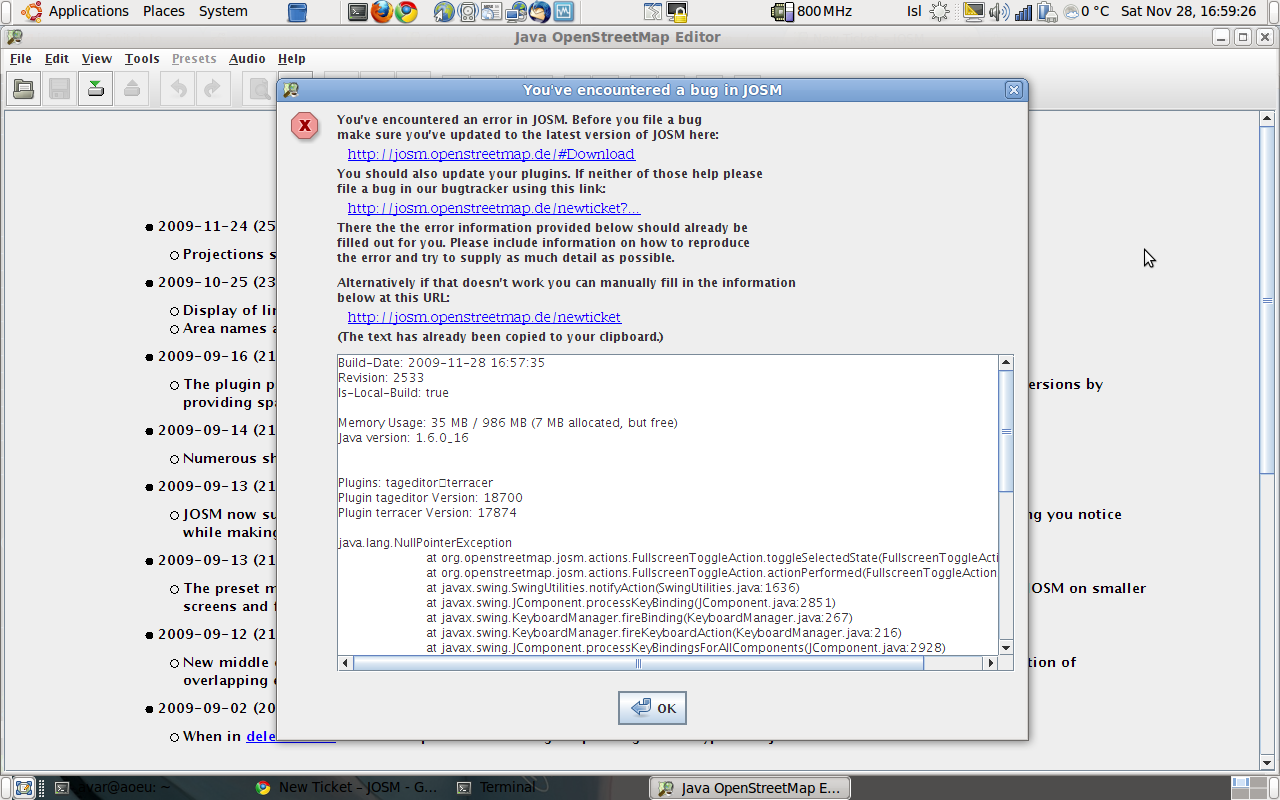The image size is (1280, 800).
Task: Launch Google Chrome from the top panel
Action: point(406,12)
